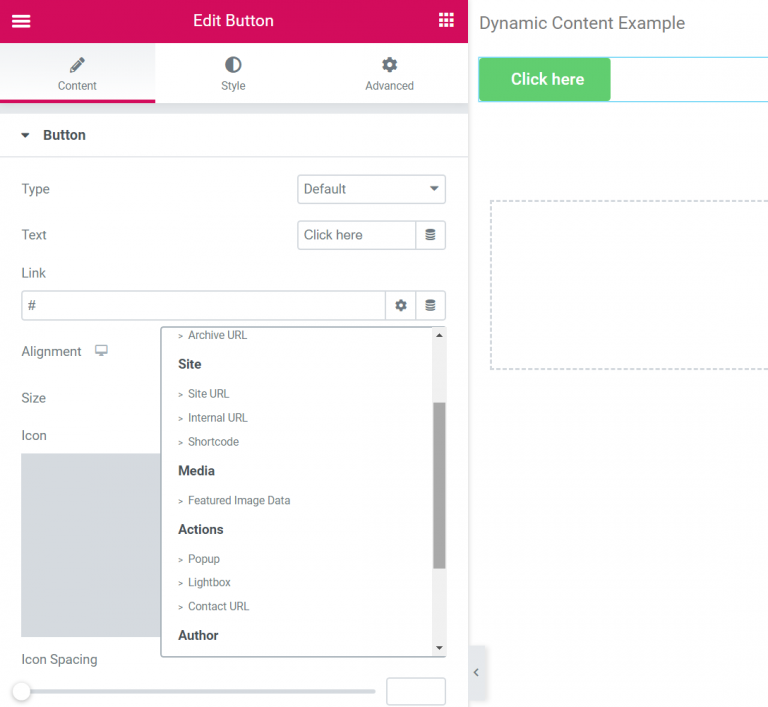768x707 pixels.
Task: Choose Site URL from dynamic list
Action: coord(208,394)
